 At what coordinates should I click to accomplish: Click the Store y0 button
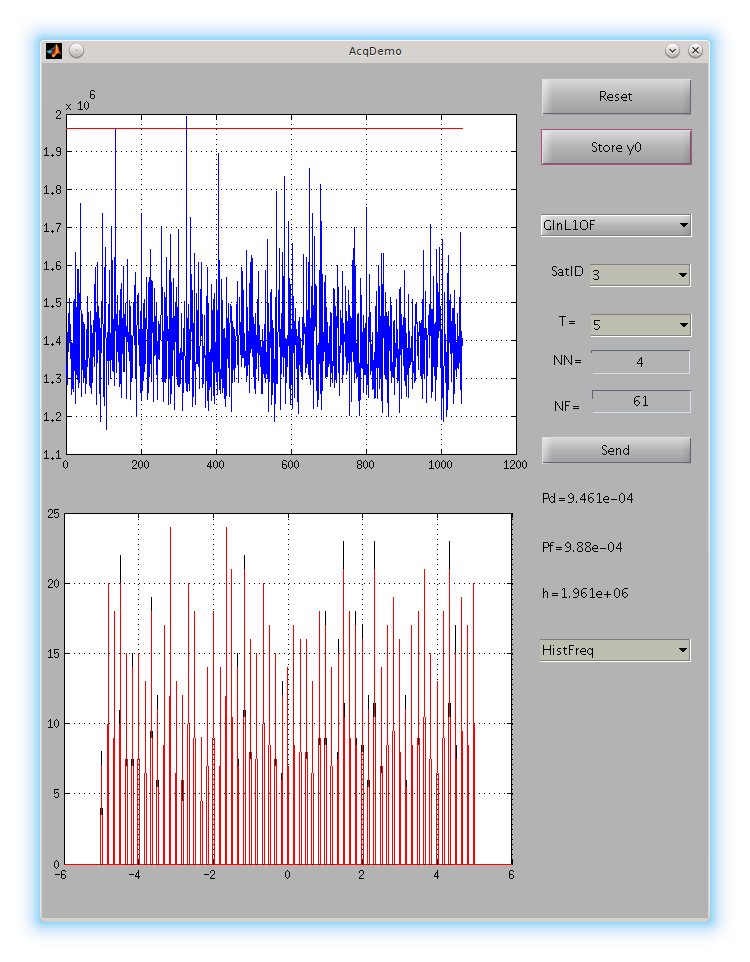616,147
